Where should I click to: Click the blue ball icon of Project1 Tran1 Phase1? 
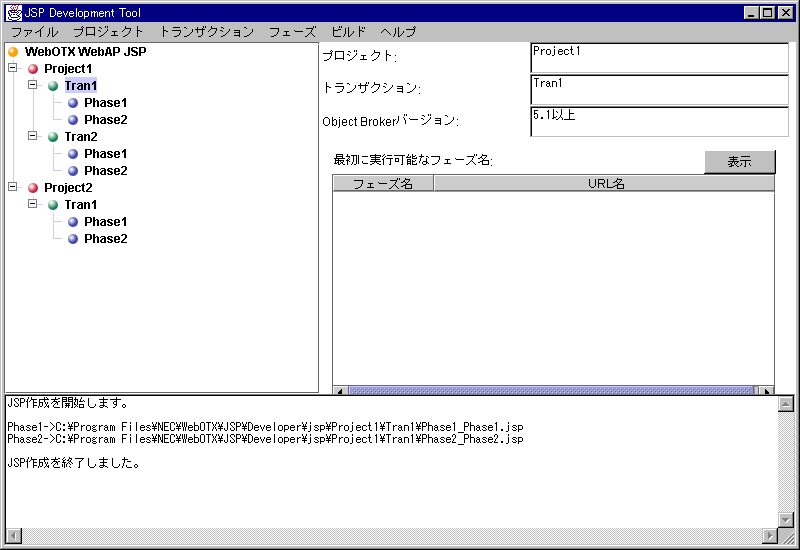(x=73, y=103)
